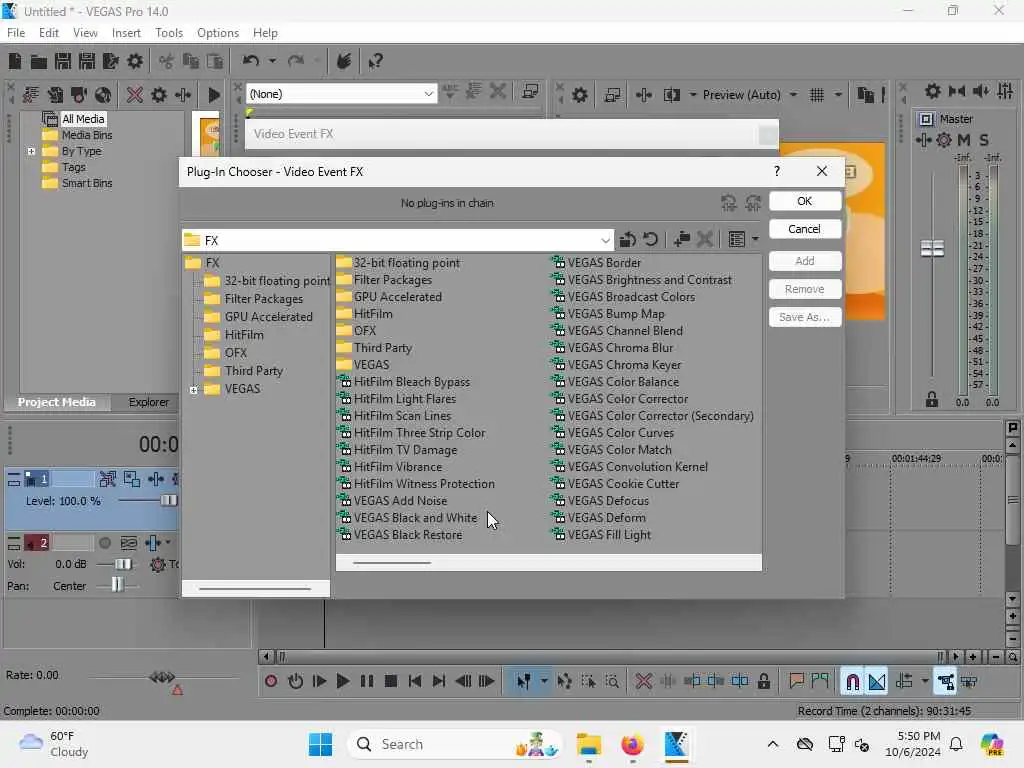Image resolution: width=1024 pixels, height=768 pixels.
Task: Click the Undo arrow in main toolbar
Action: pos(251,61)
